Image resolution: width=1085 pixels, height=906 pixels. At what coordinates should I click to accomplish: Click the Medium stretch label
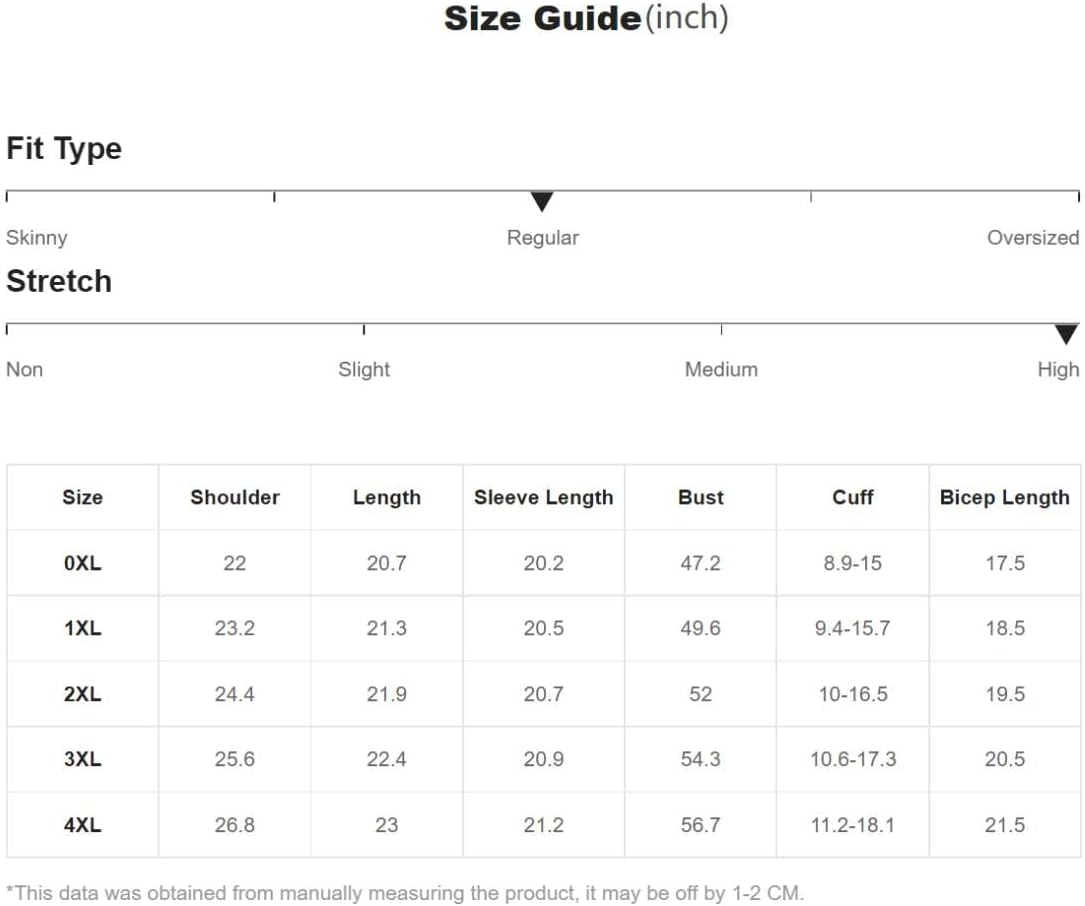click(x=721, y=370)
